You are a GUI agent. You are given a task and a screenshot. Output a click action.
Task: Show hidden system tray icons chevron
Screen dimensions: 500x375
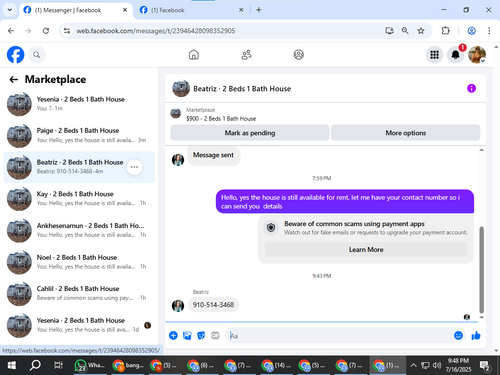click(413, 365)
